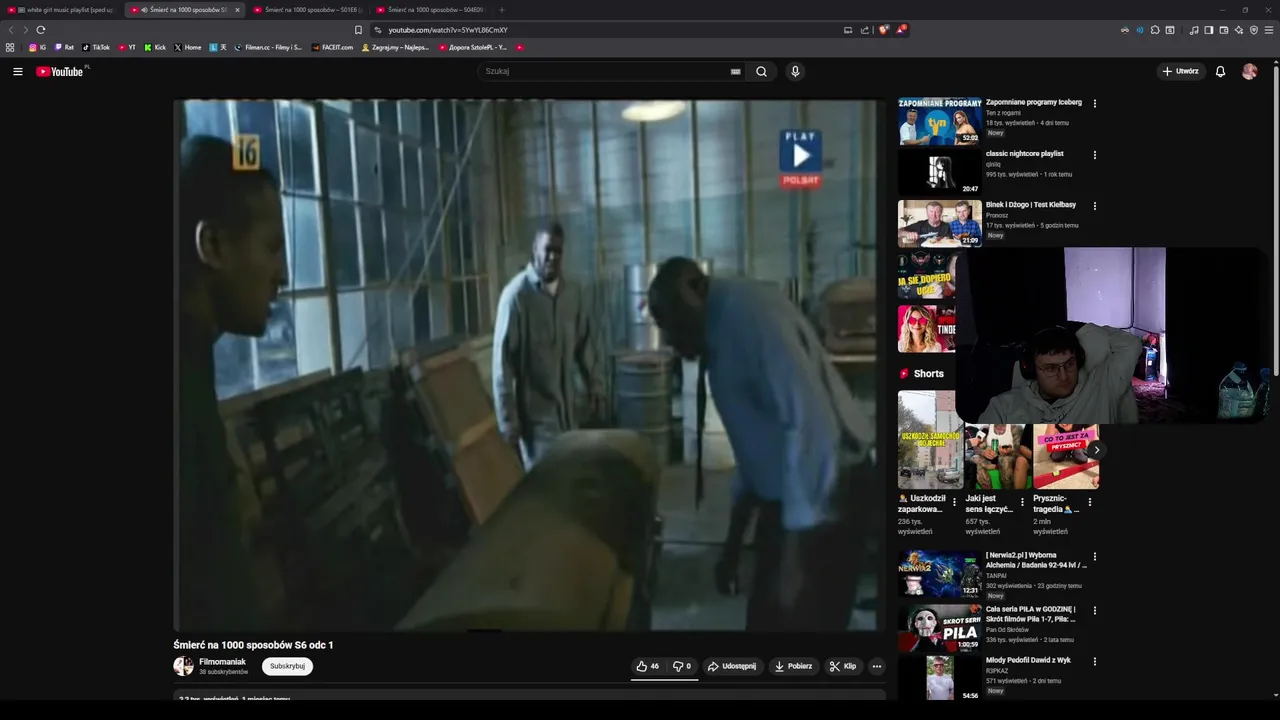
Task: Toggle the browser sidebar panel icon
Action: pos(1209,30)
